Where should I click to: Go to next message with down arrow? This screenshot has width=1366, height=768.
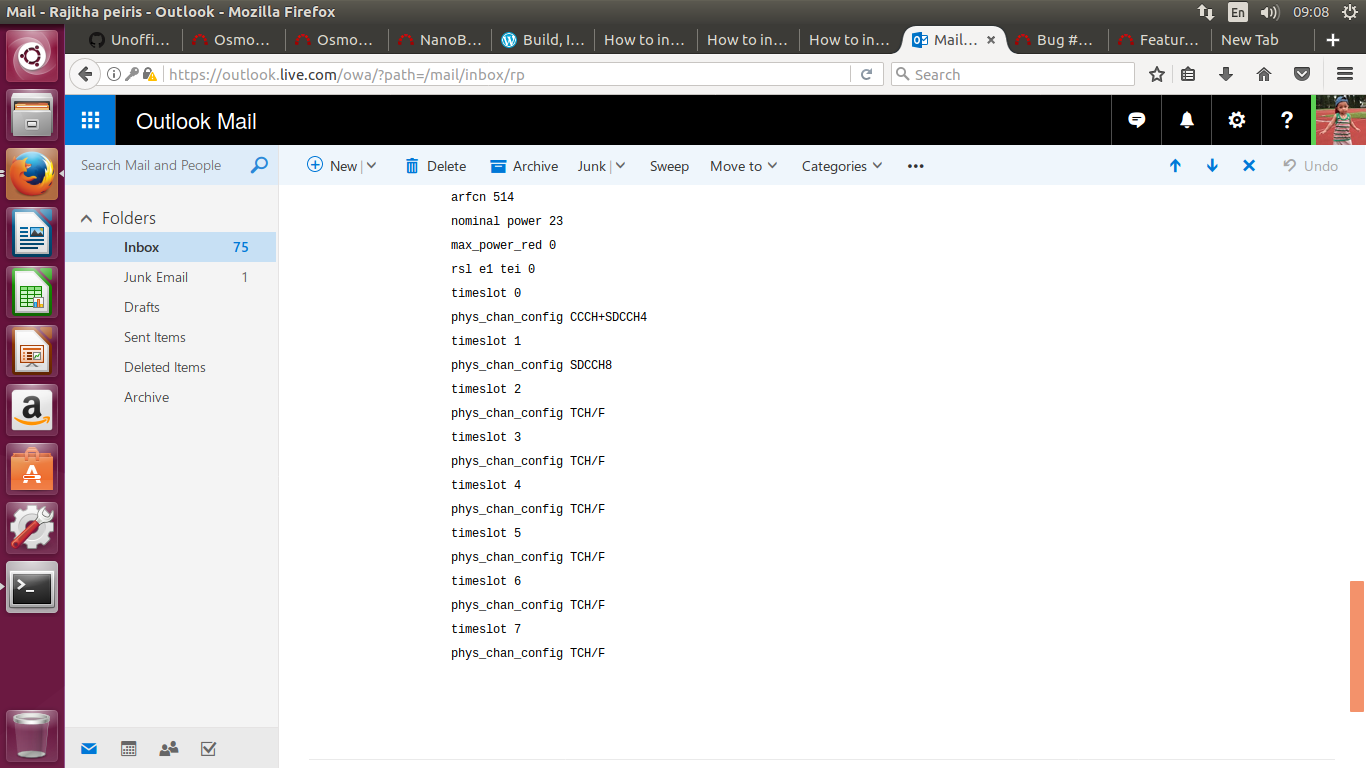pos(1212,166)
